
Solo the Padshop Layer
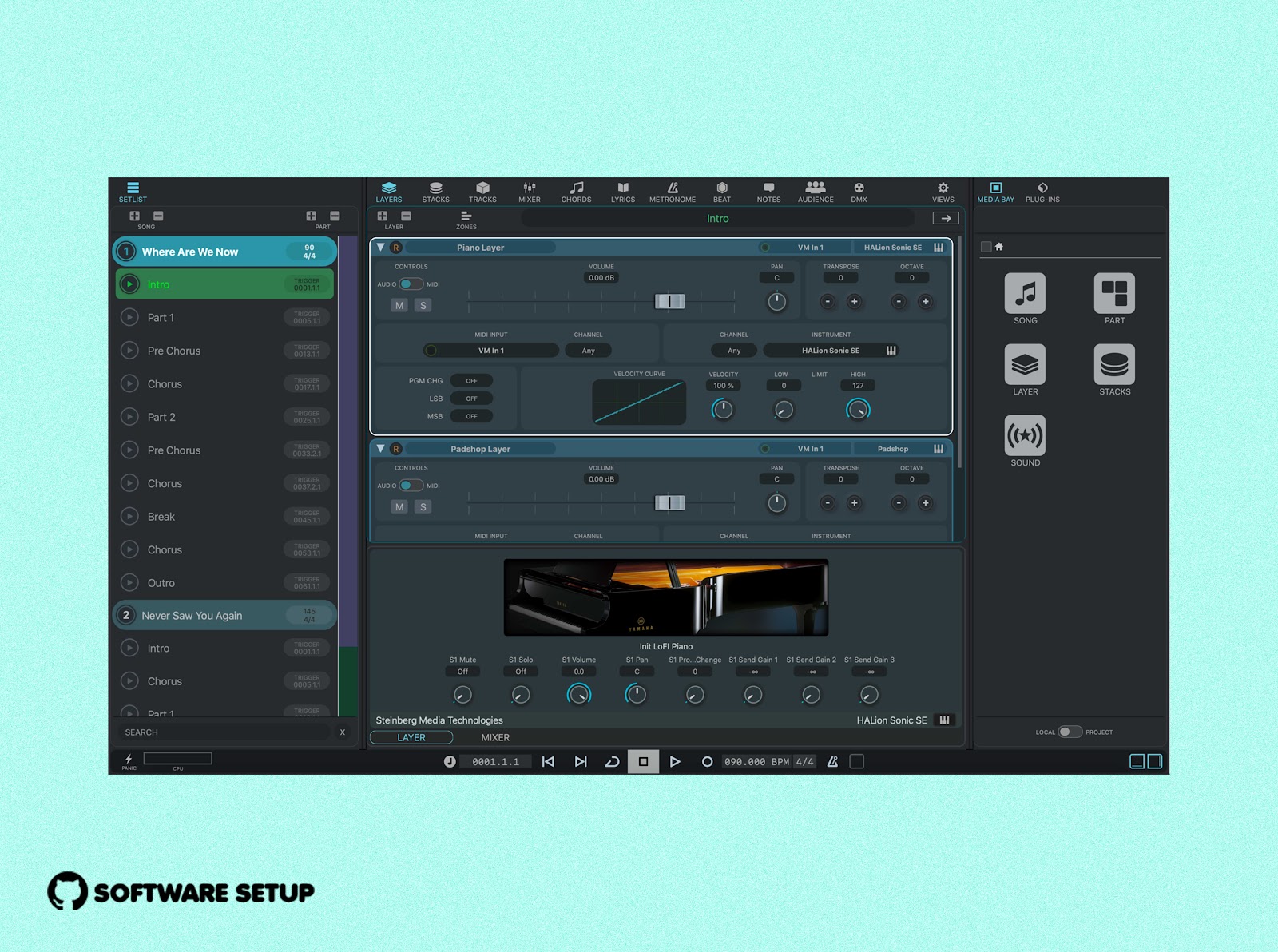pos(423,506)
